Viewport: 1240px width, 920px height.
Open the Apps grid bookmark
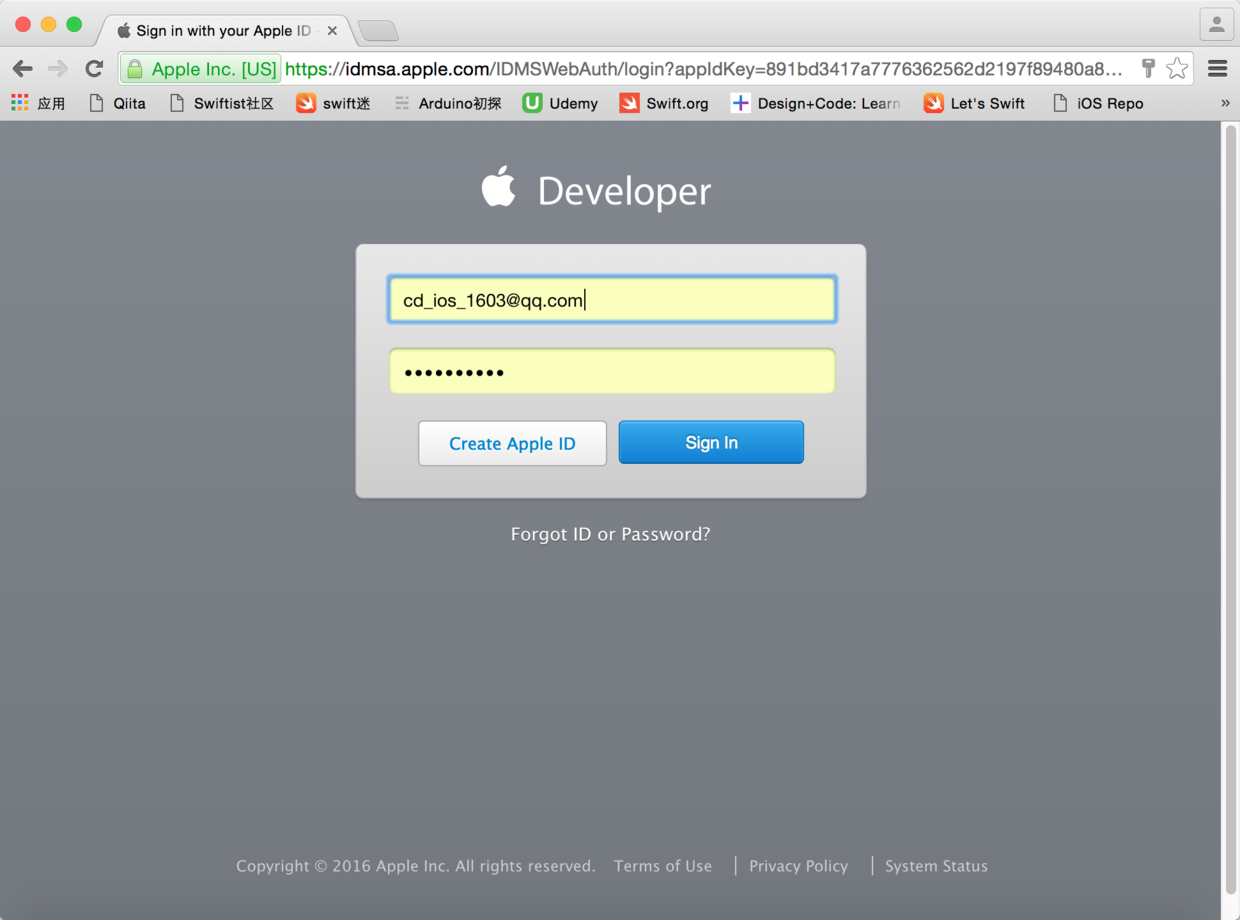coord(38,103)
